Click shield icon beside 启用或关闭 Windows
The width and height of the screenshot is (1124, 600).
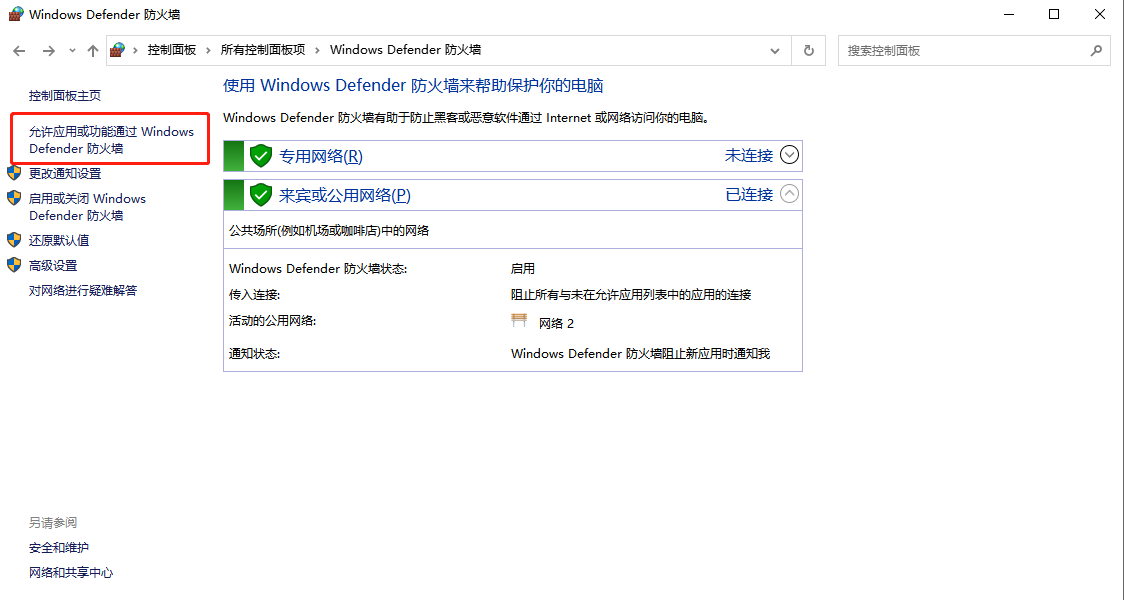(x=14, y=198)
